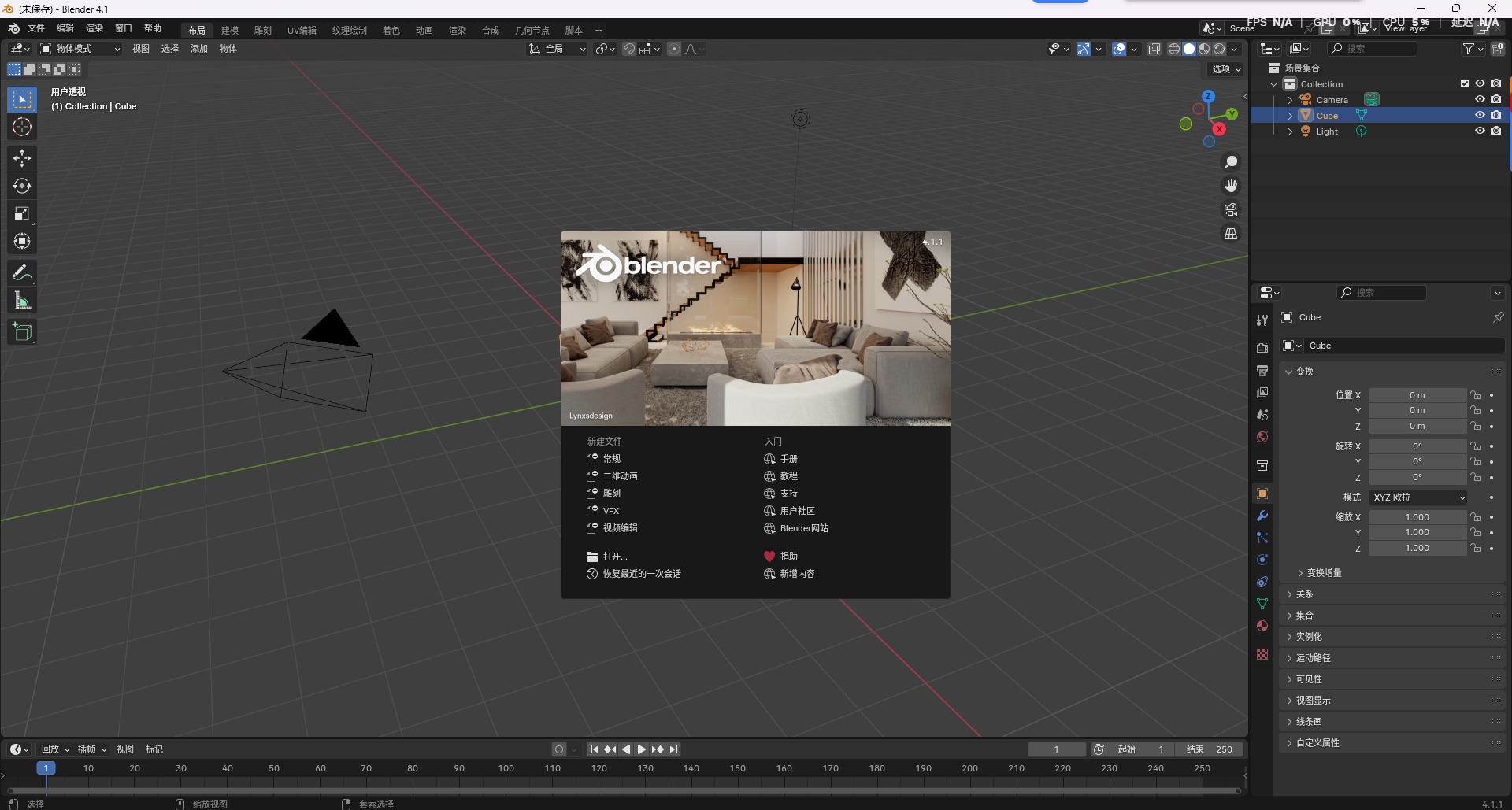The height and width of the screenshot is (810, 1512).
Task: Click the outliner search field
Action: click(1373, 49)
